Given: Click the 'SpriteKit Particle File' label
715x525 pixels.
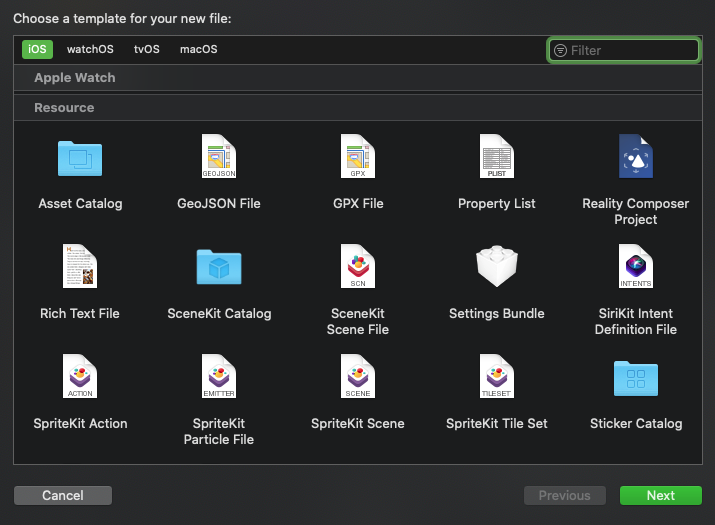Looking at the screenshot, I should tap(219, 431).
